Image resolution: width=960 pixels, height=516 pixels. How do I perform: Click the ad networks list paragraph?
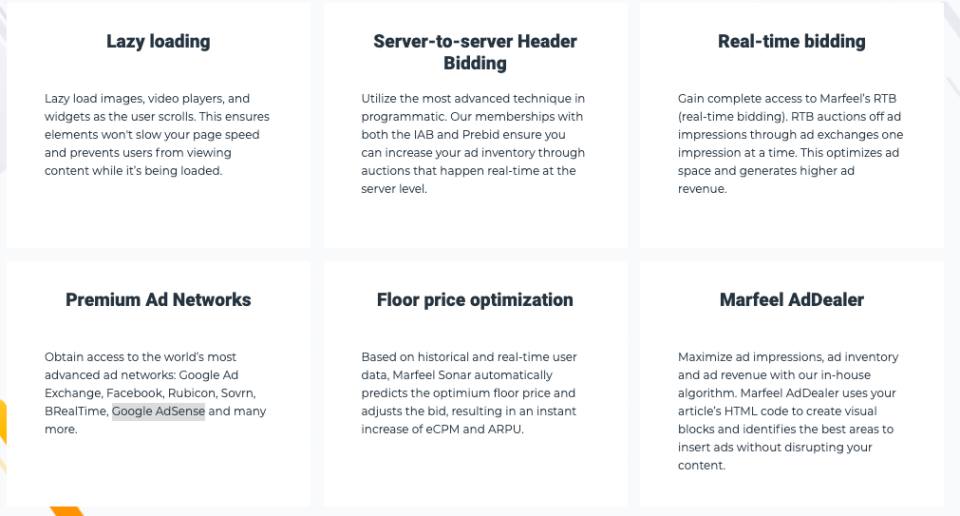click(x=156, y=393)
